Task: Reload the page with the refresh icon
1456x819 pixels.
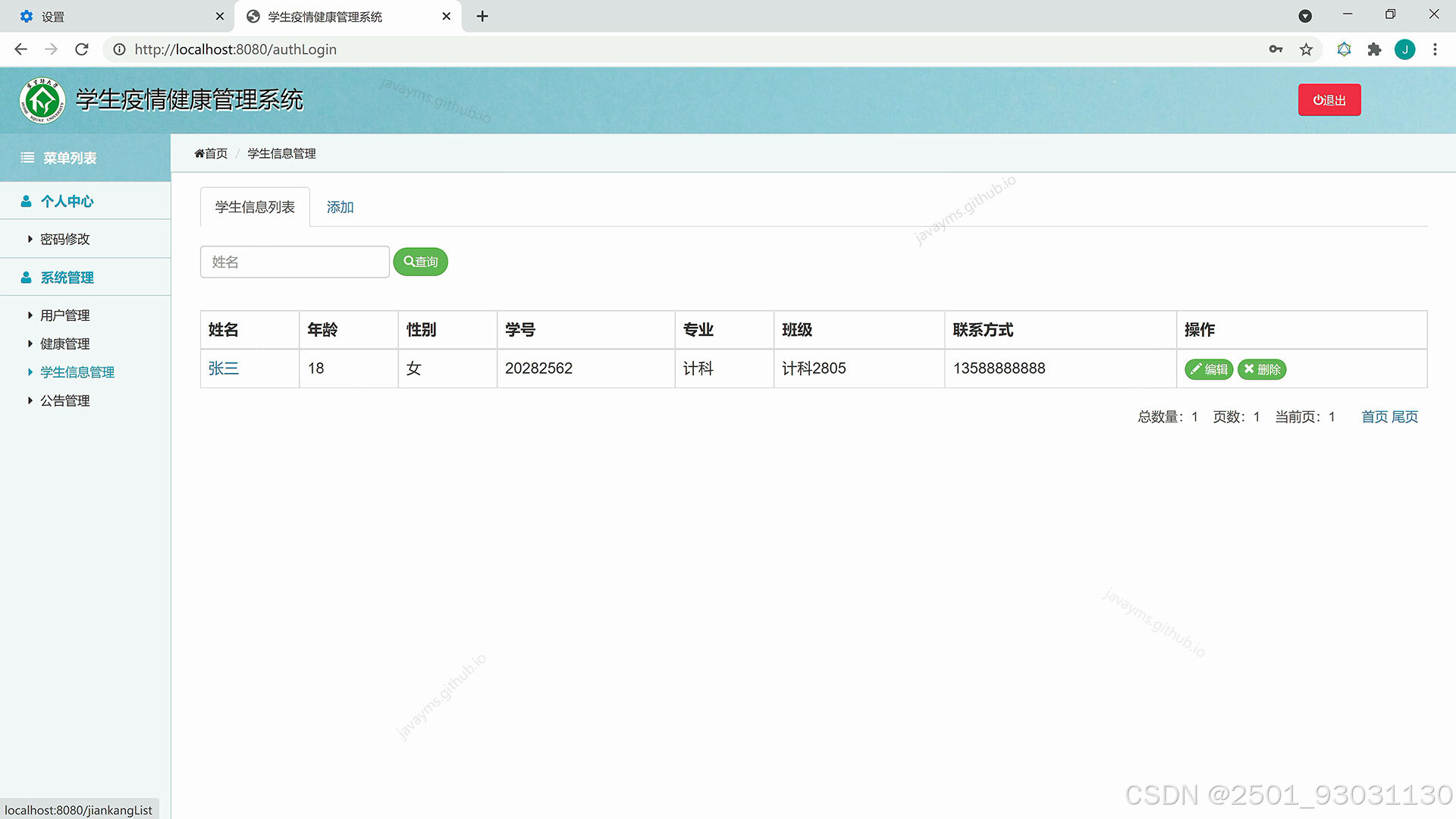Action: [x=82, y=49]
